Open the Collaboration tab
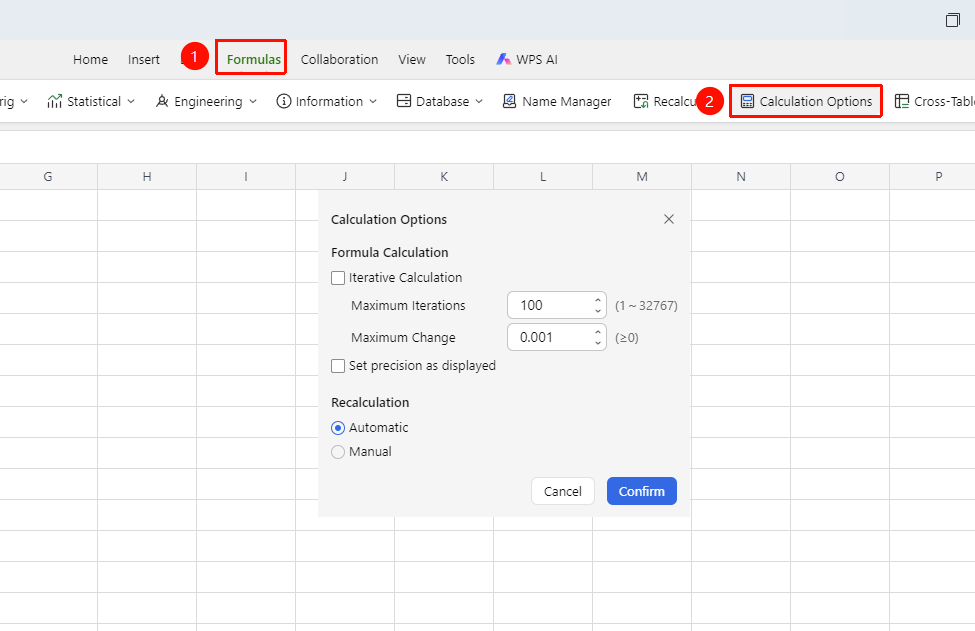 (340, 59)
